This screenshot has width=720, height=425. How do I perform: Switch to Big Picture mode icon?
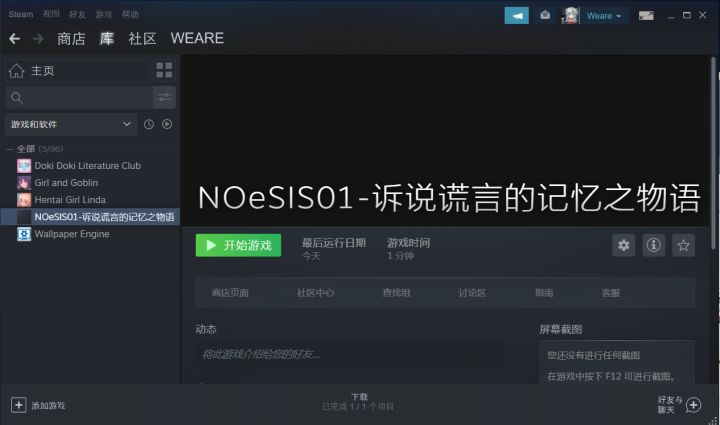click(646, 16)
